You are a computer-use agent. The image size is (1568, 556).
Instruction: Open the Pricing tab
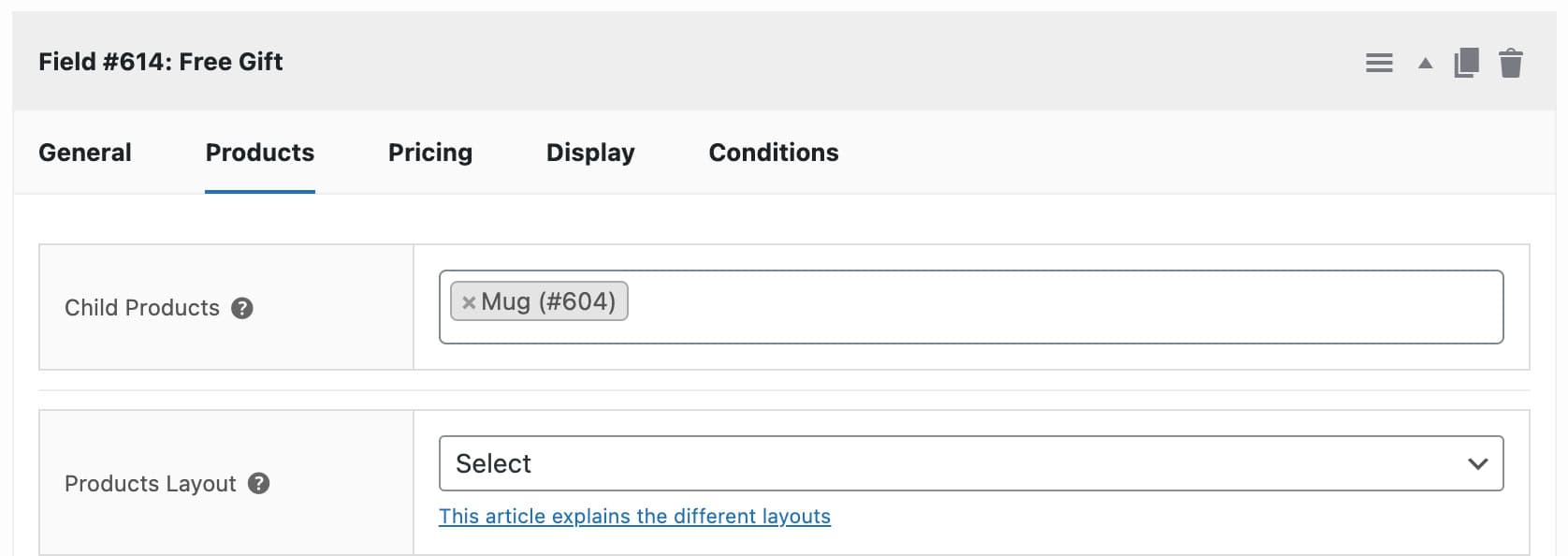pos(429,152)
